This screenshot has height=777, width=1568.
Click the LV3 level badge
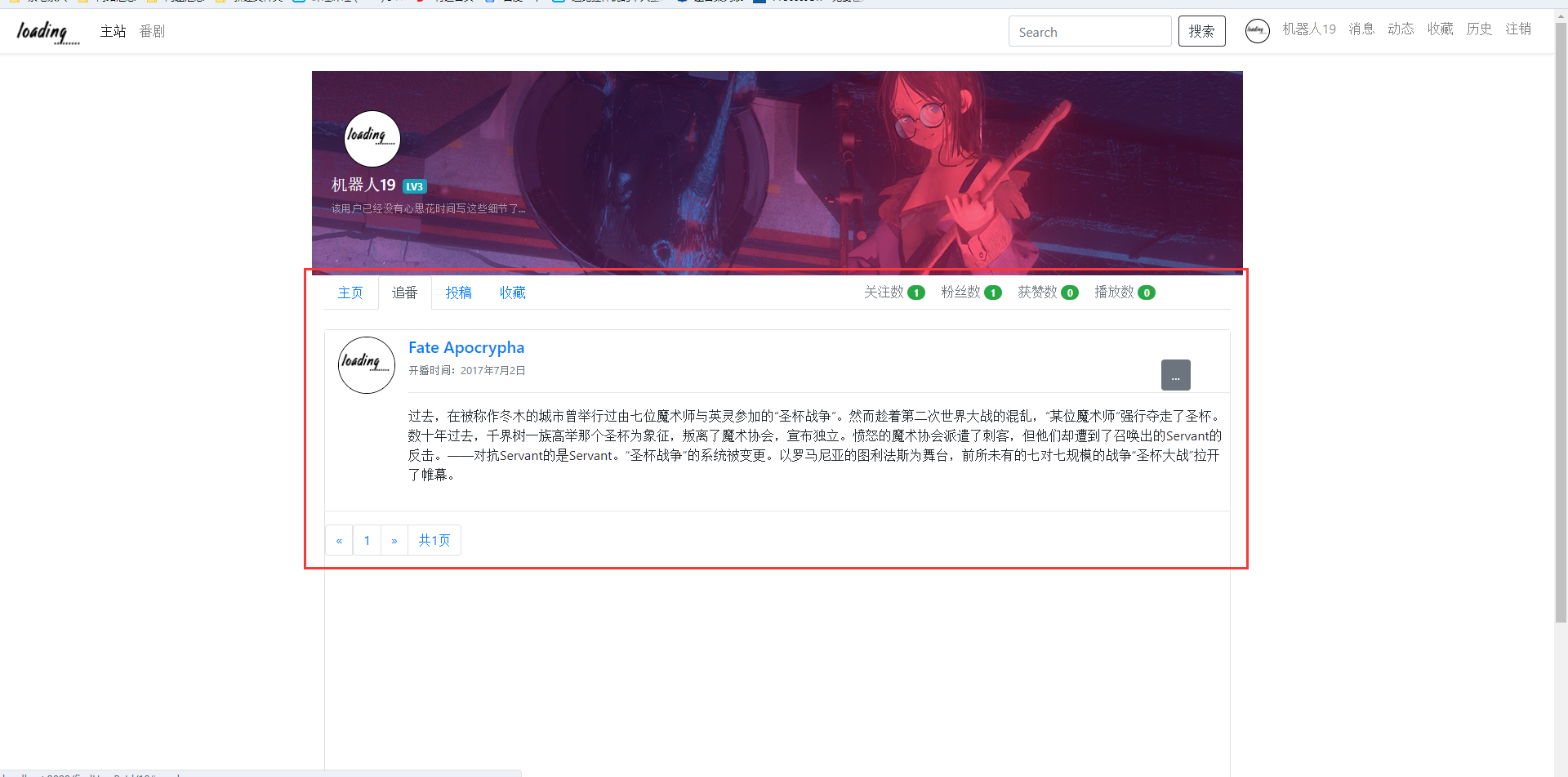tap(415, 186)
